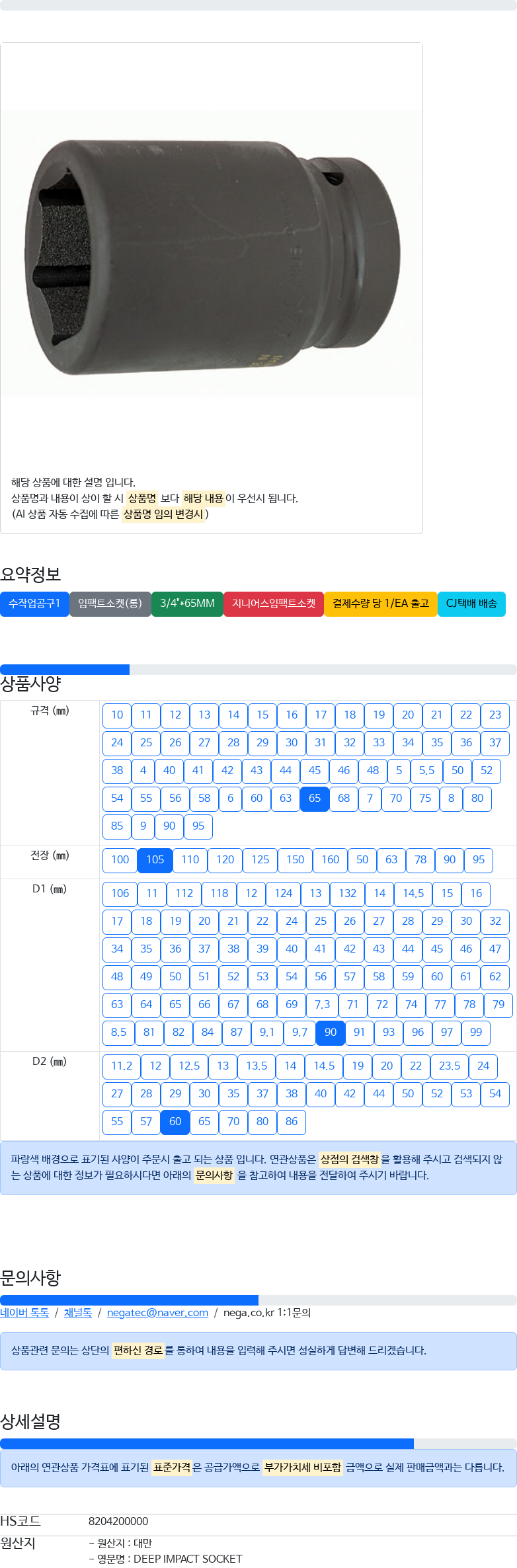Click the 3/4"*65MM green tag
This screenshot has height=1568, width=517.
click(187, 604)
